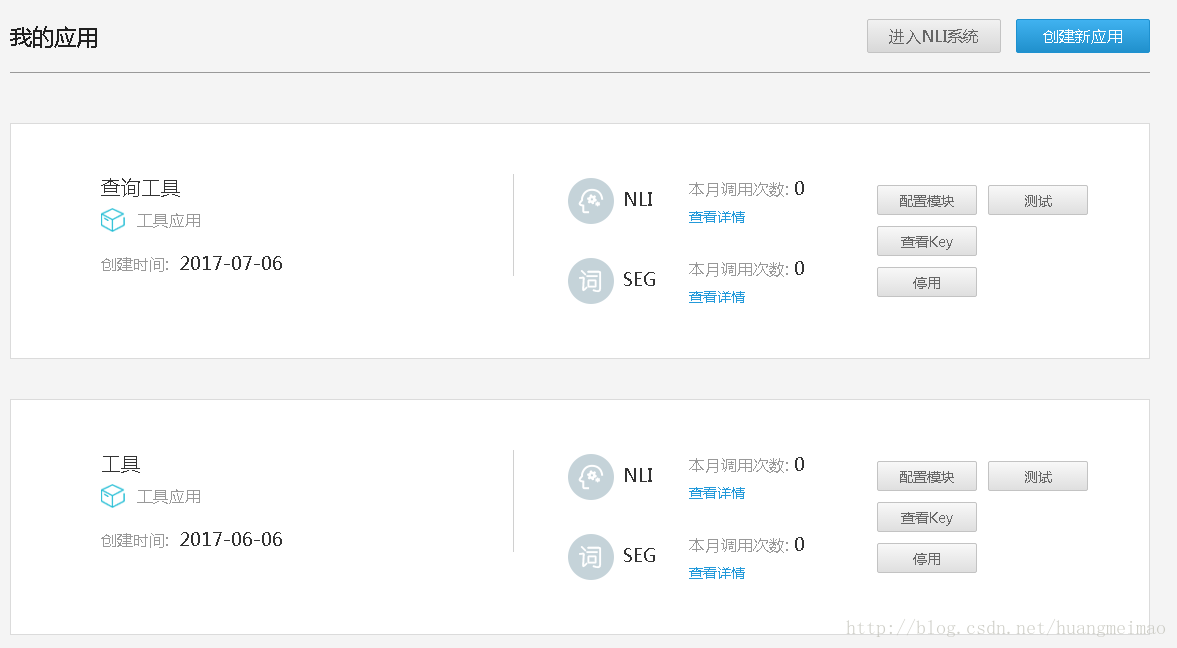Click 测试 button for 查询工具
Viewport: 1177px width, 648px height.
click(x=1038, y=200)
